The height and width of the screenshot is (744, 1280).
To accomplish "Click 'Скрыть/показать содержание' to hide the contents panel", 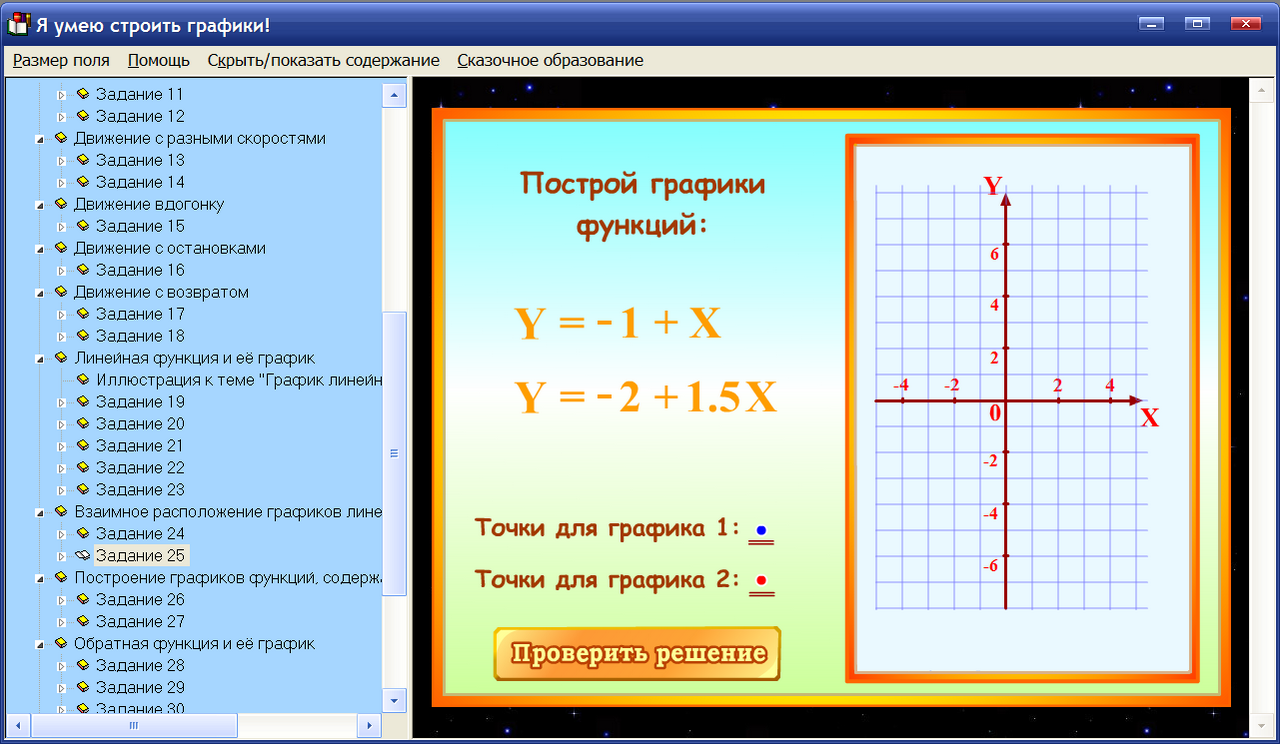I will pyautogui.click(x=323, y=60).
